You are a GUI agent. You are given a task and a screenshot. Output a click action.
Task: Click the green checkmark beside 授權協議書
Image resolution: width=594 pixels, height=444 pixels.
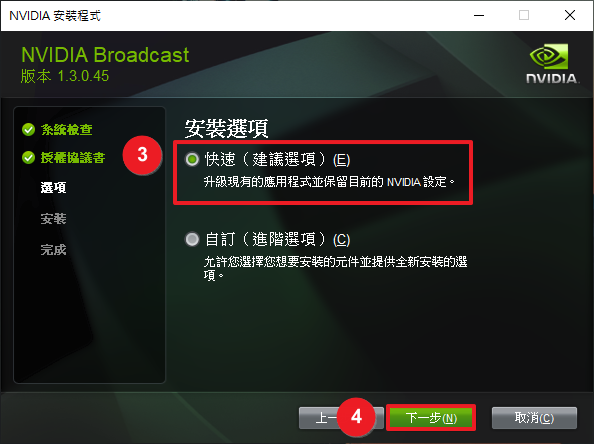[x=28, y=157]
